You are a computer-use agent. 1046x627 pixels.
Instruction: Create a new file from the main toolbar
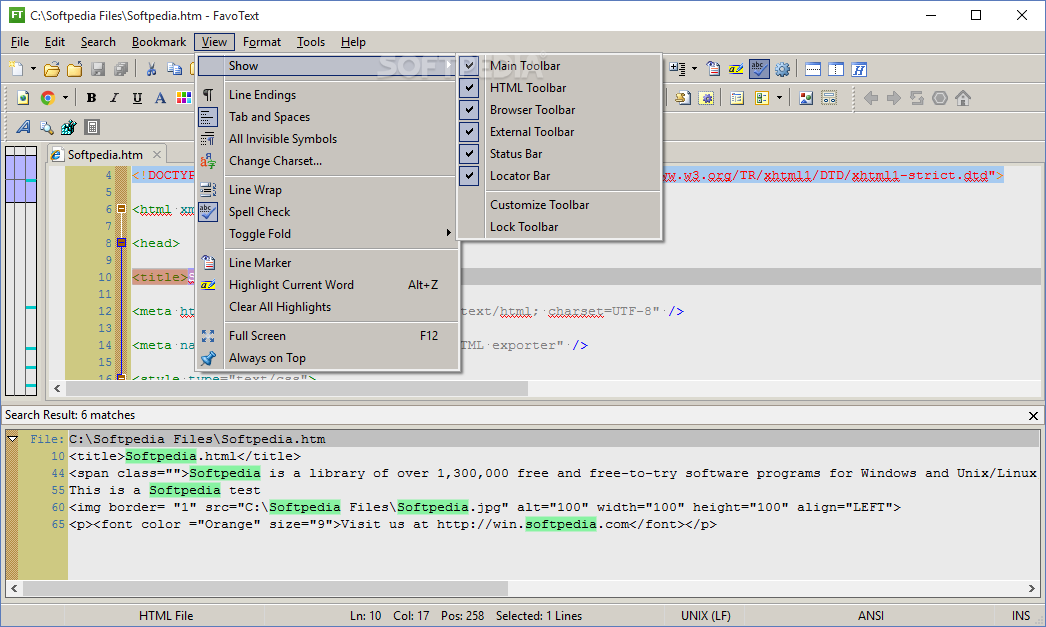point(16,69)
